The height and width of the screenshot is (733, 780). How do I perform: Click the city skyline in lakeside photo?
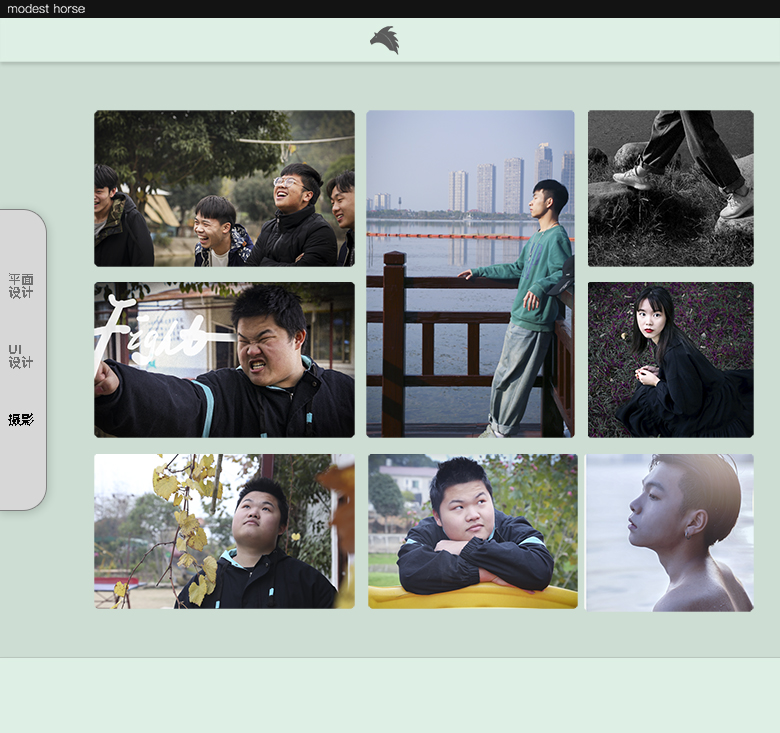500,185
